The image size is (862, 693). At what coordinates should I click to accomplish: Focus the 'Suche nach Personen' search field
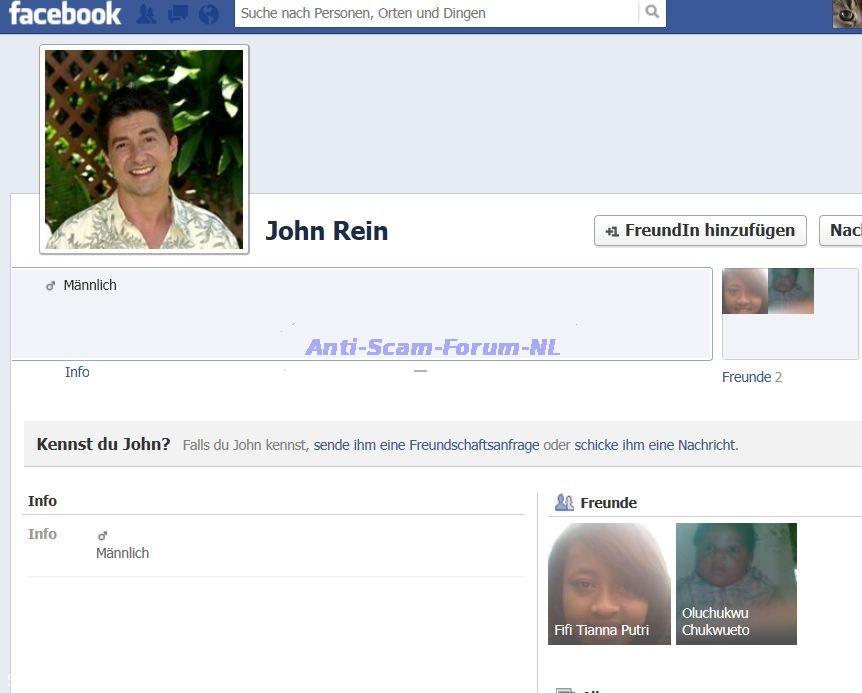pos(436,13)
